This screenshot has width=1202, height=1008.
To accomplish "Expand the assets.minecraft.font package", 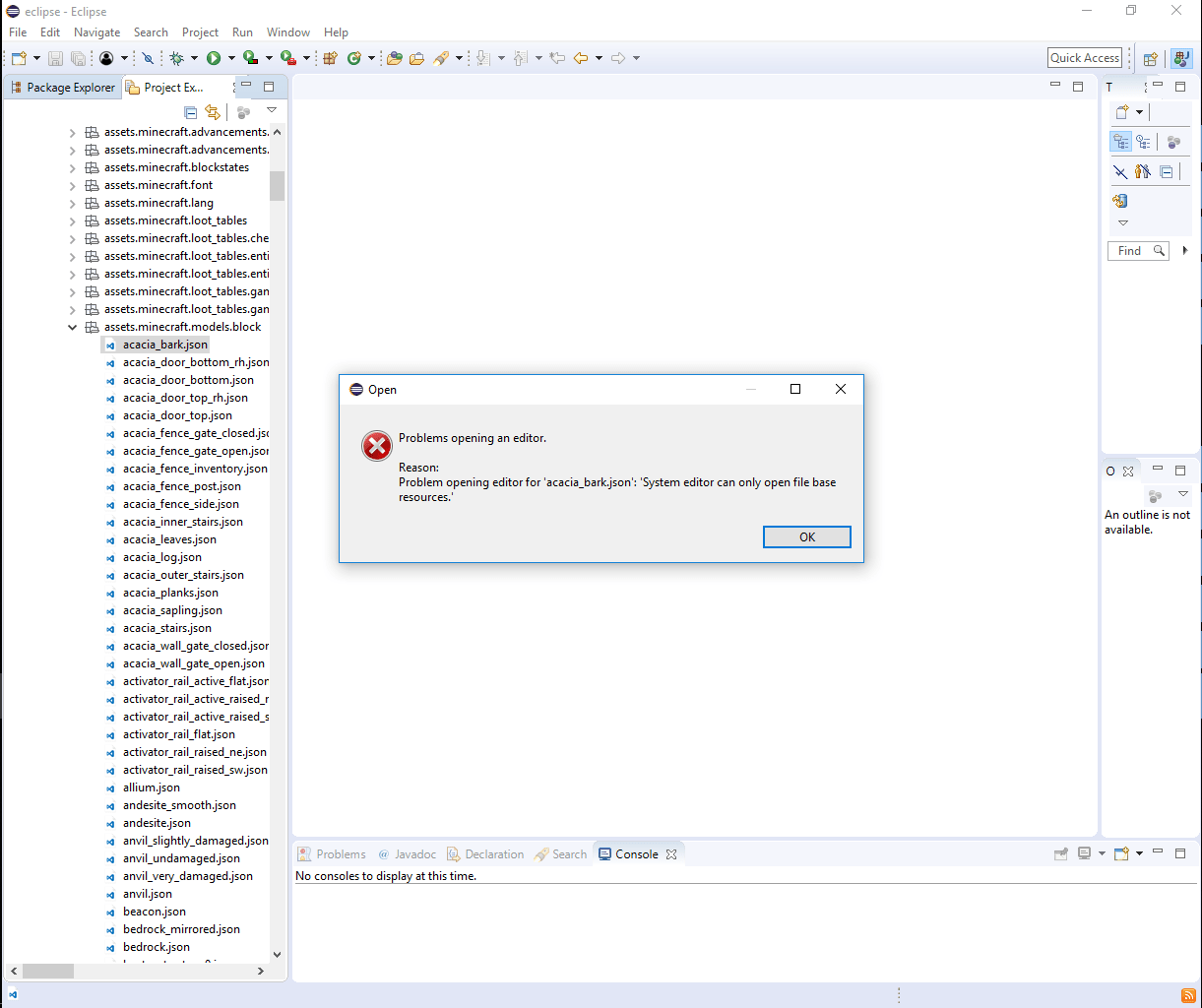I will click(x=72, y=184).
